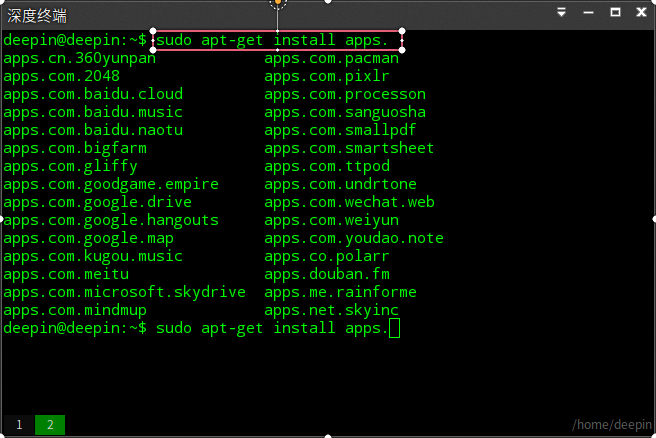Click apps.com.smartsheet package name

click(x=349, y=148)
